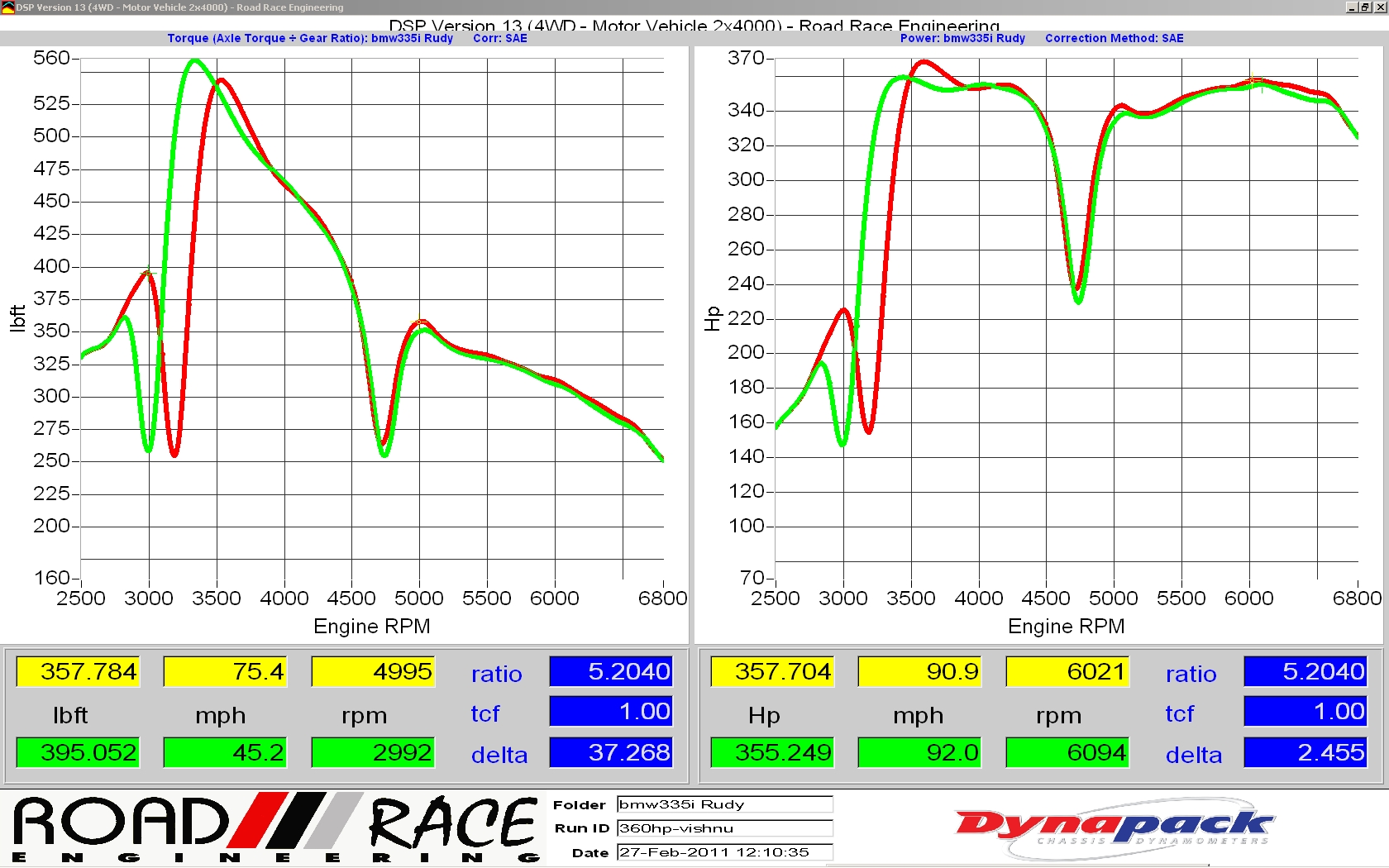Click the Date field showing 27-Feb-2011
This screenshot has width=1389, height=868.
pyautogui.click(x=724, y=852)
